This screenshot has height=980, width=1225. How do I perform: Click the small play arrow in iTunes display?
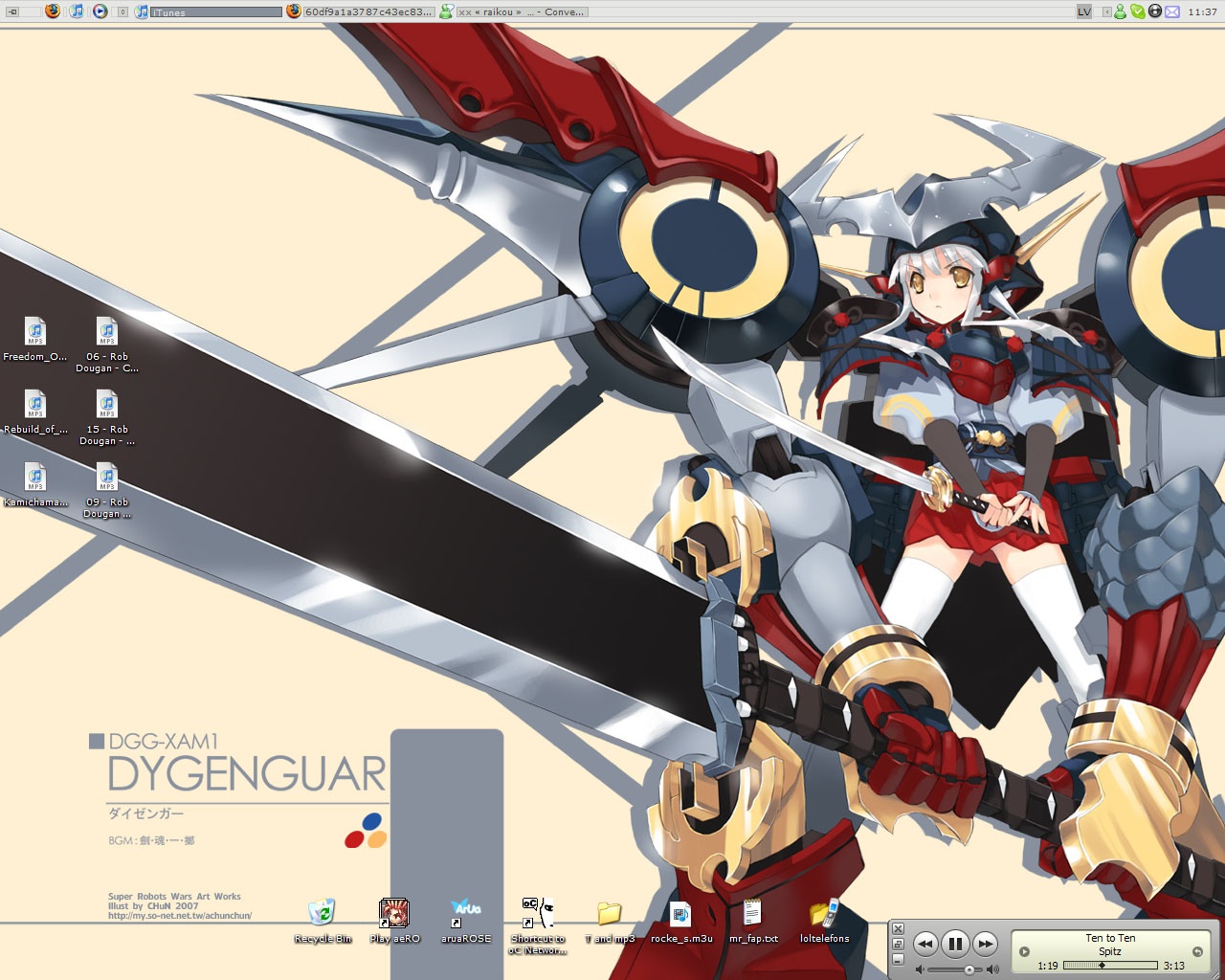1024,951
